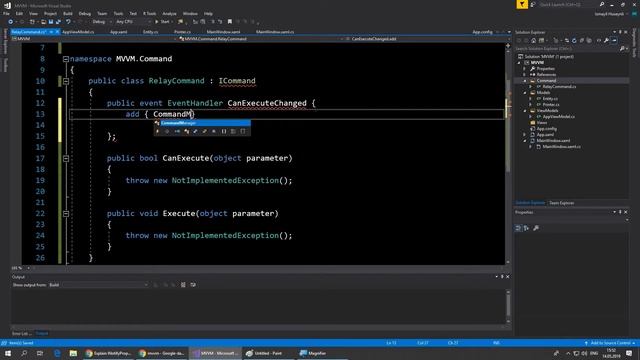
Task: Collapse the namespace MVVM.Command block
Action: tap(66, 59)
